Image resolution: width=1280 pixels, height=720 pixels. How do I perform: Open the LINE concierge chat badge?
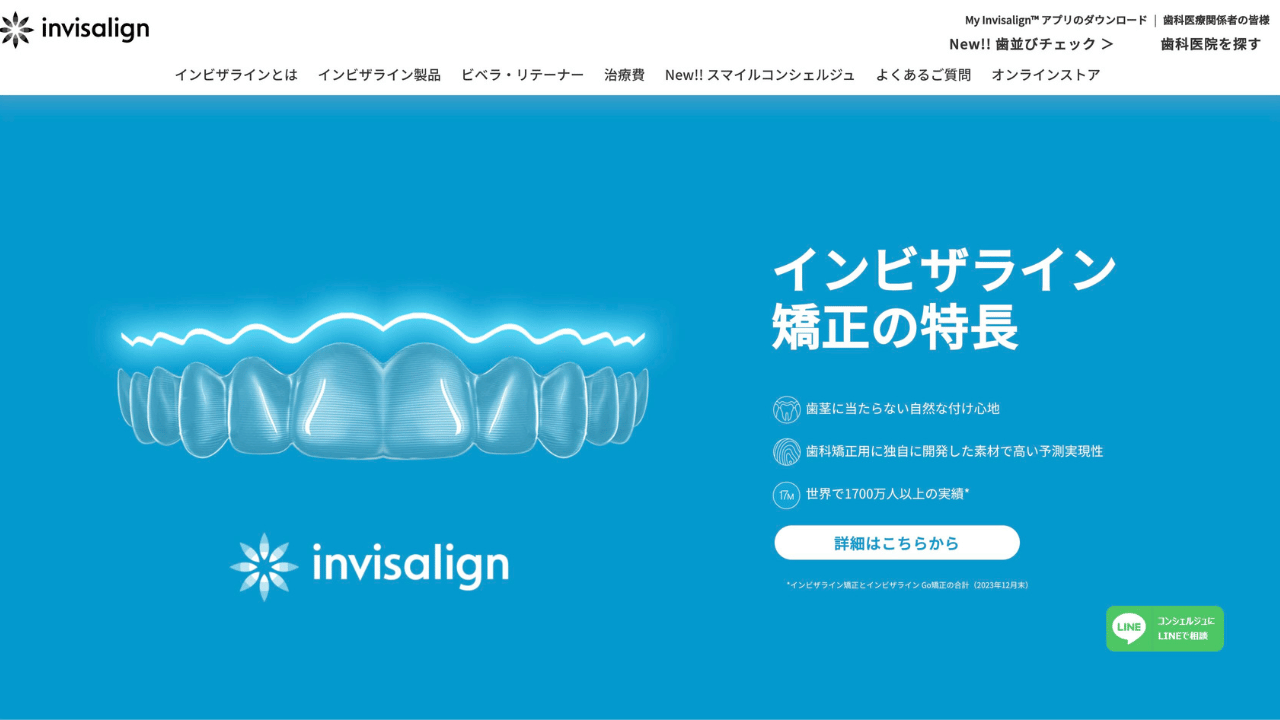pos(1165,628)
